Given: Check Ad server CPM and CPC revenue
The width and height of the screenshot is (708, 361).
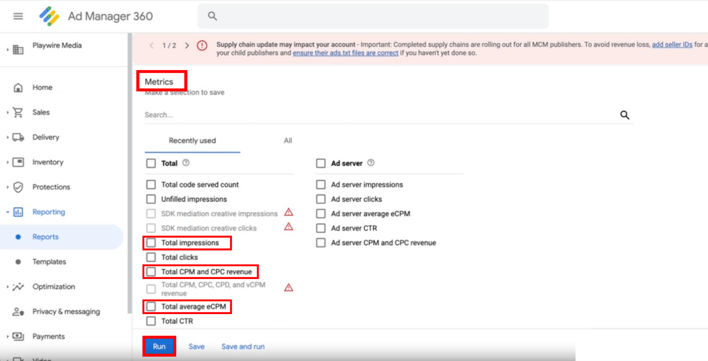Looking at the screenshot, I should 321,243.
